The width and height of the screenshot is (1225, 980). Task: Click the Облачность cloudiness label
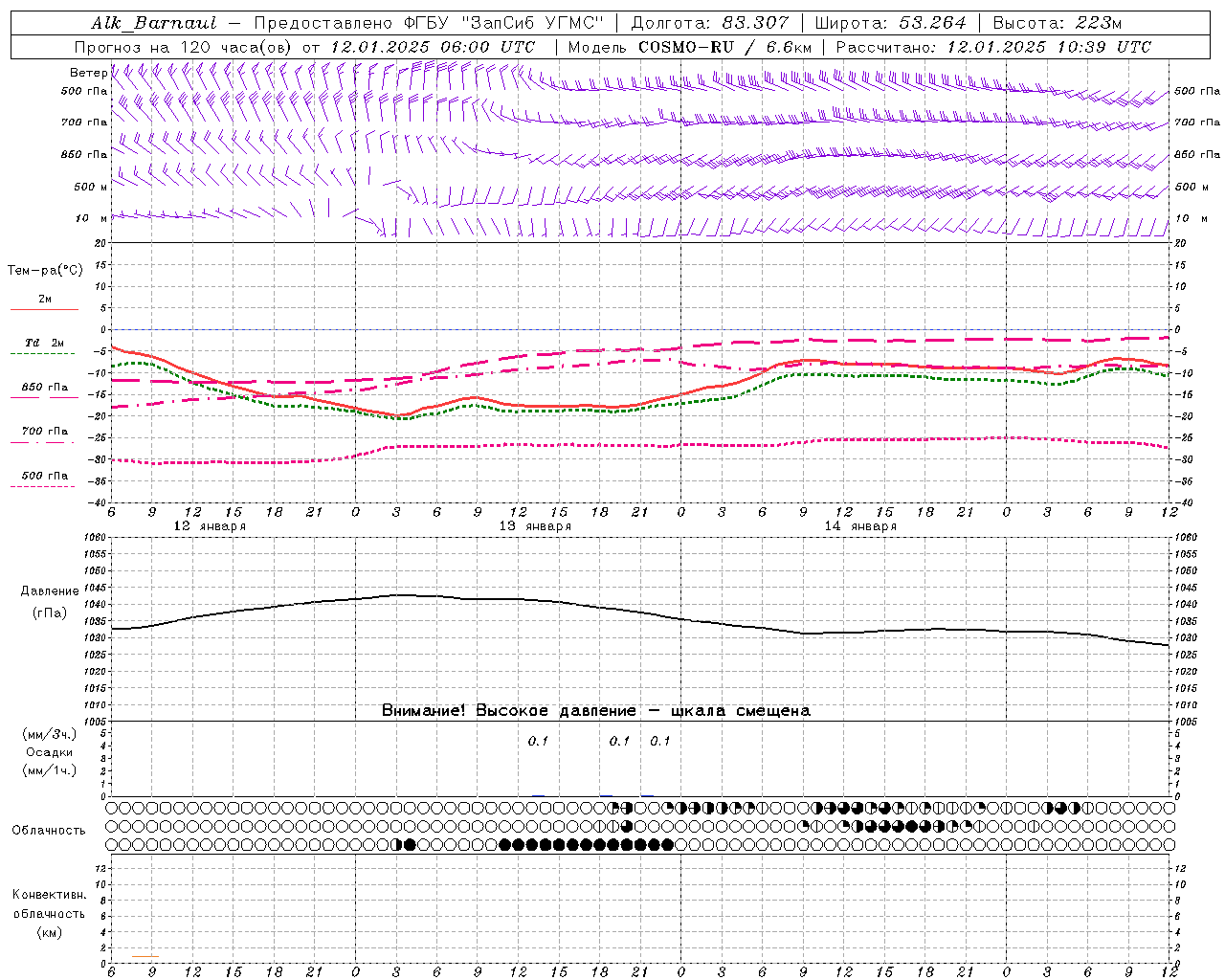(50, 831)
